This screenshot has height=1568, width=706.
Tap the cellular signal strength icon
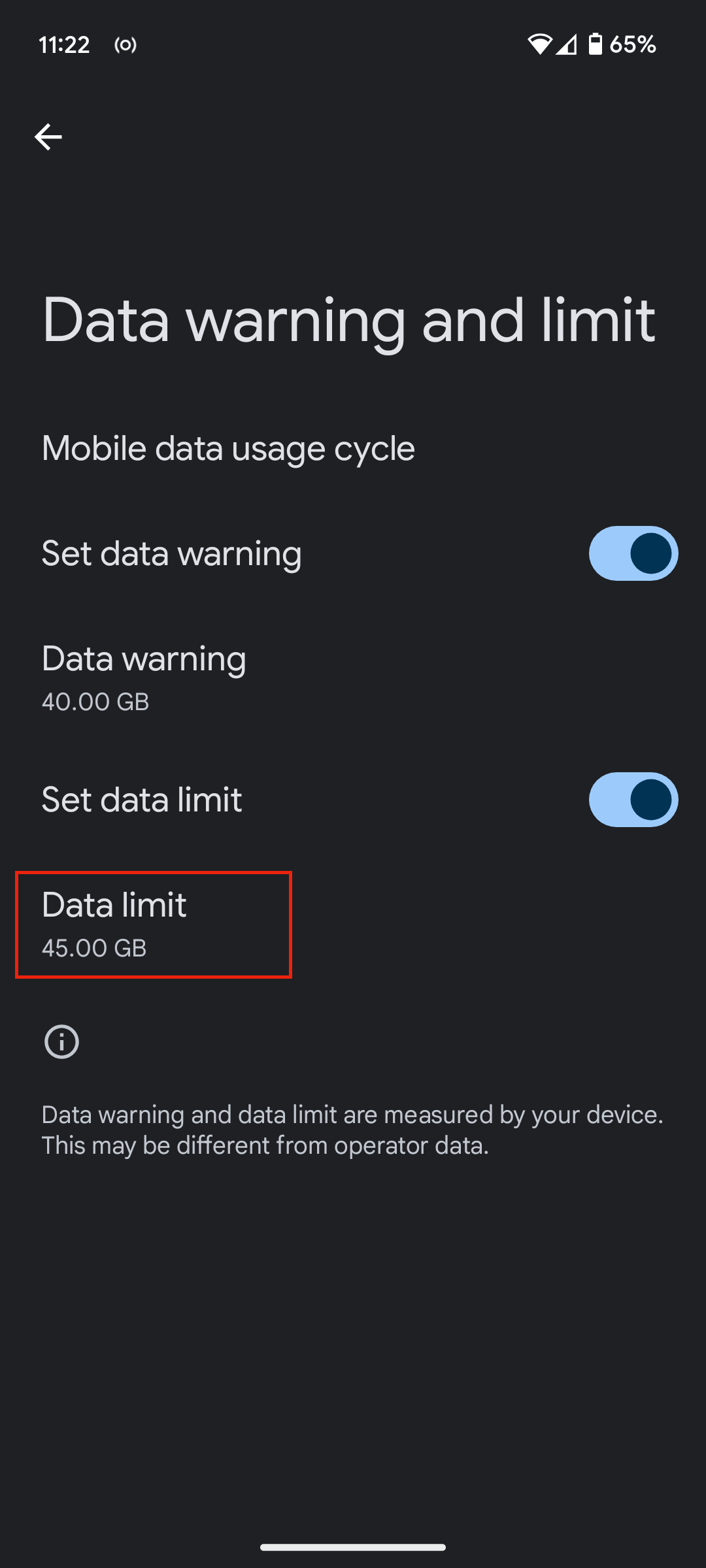pyautogui.click(x=566, y=44)
